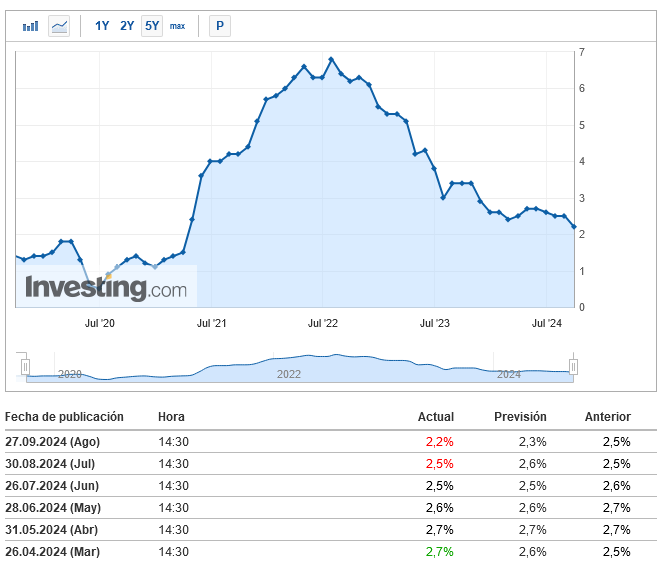
Task: Click the Actual column header
Action: (x=436, y=417)
